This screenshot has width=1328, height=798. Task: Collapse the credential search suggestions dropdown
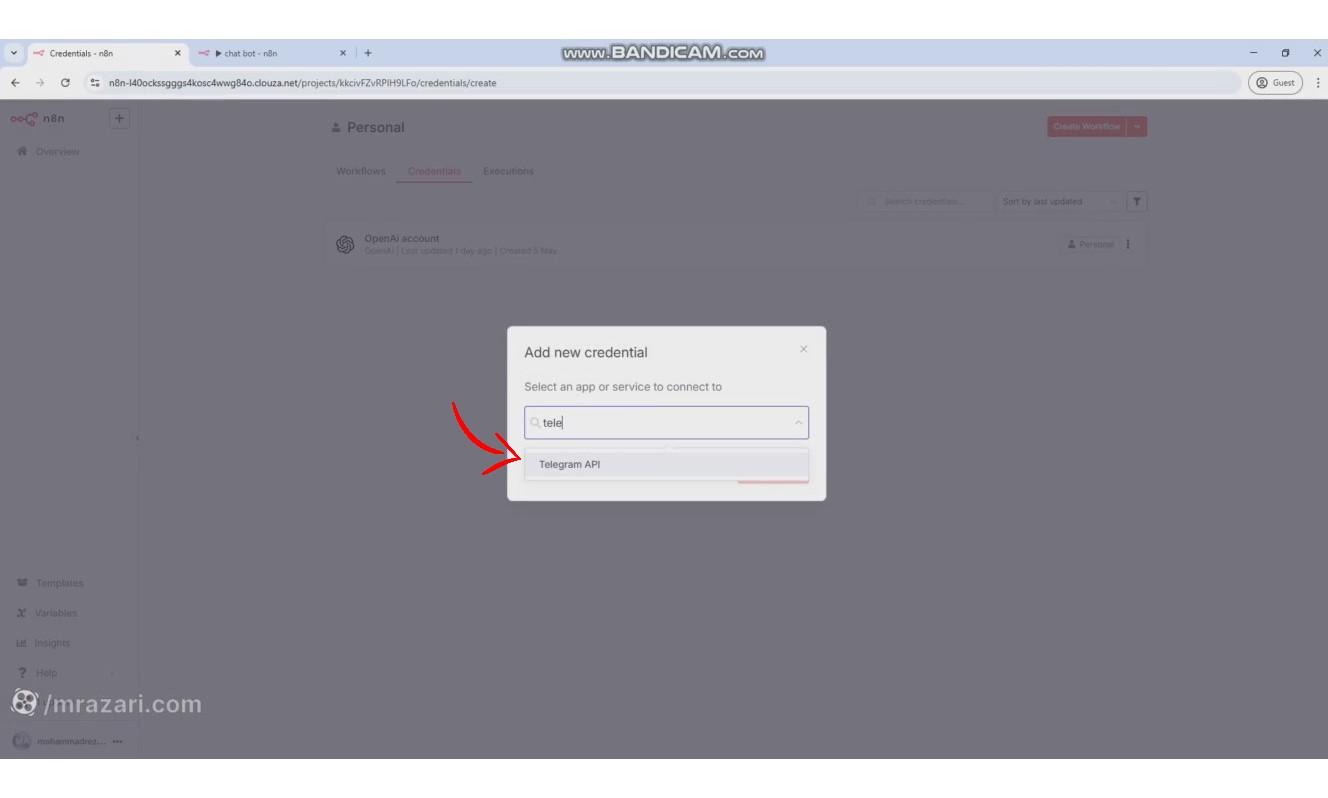(797, 423)
